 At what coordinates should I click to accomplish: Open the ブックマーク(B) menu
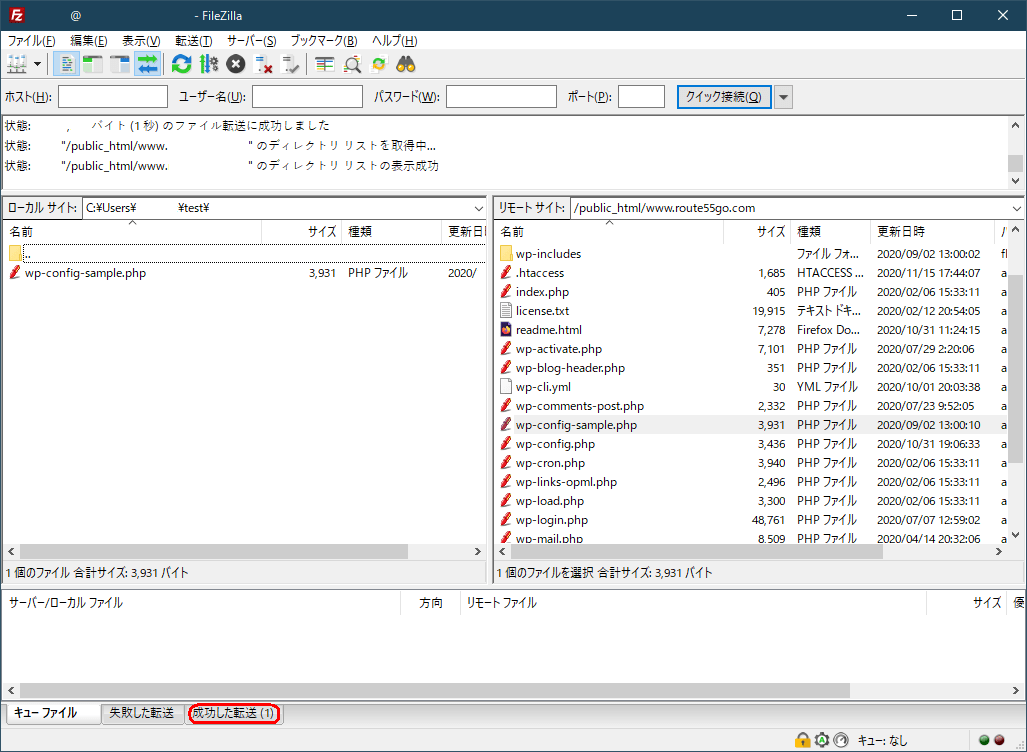point(324,41)
